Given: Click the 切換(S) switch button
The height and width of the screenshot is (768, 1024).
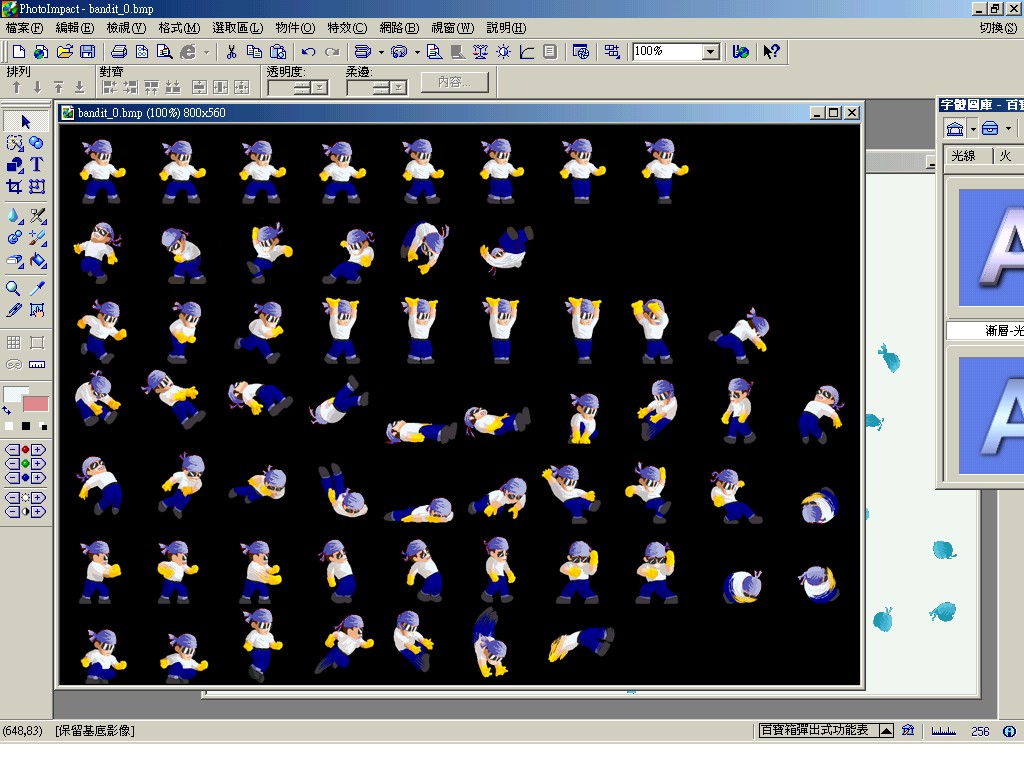Looking at the screenshot, I should (999, 28).
